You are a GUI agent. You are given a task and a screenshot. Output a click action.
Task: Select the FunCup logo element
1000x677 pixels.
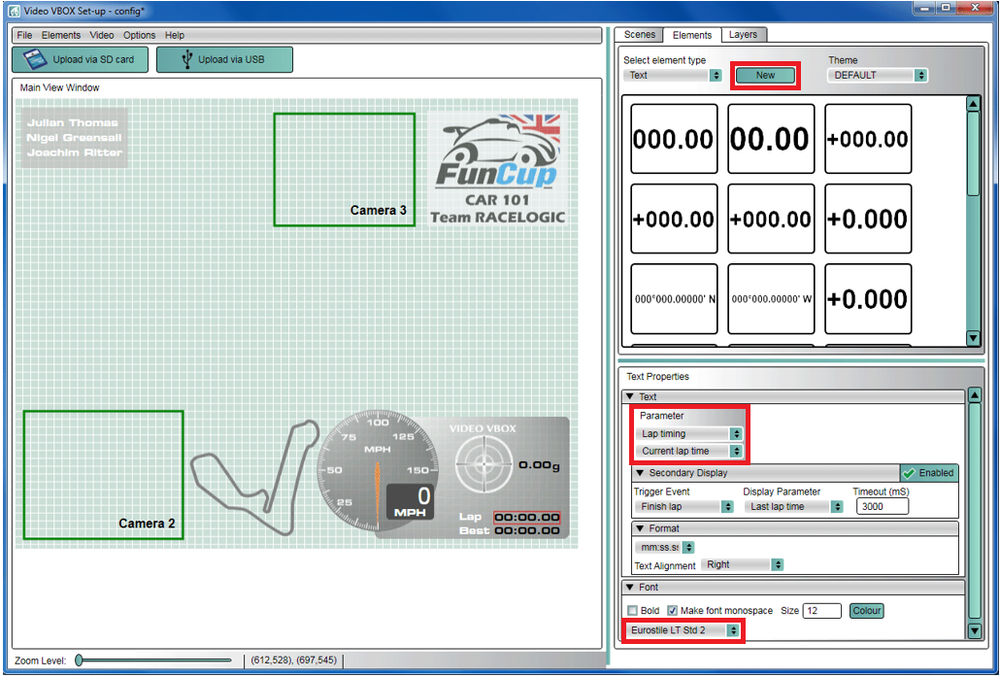coord(496,167)
